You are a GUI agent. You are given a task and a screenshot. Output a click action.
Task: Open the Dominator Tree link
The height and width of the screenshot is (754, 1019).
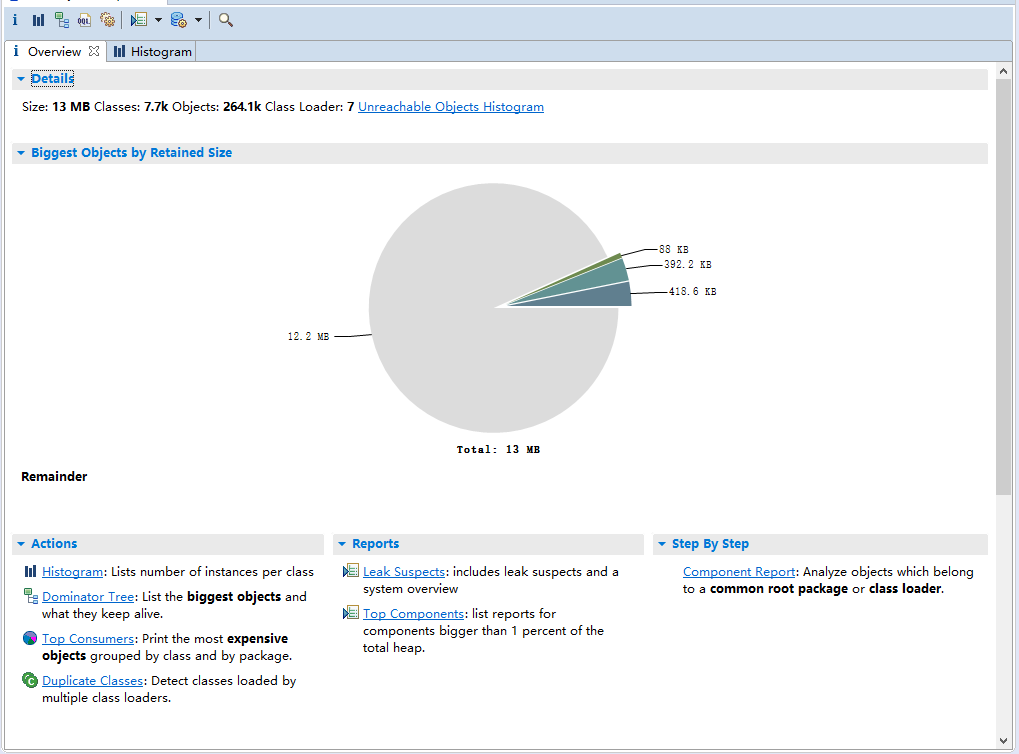pos(88,596)
